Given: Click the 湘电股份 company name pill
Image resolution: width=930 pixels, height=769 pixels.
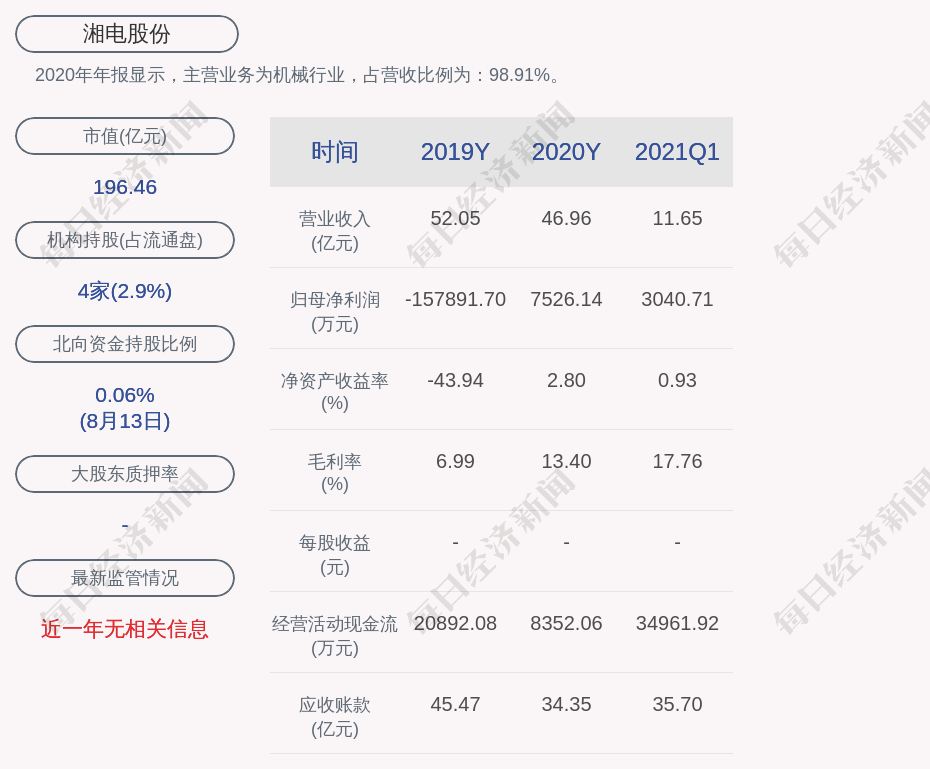Looking at the screenshot, I should [x=126, y=34].
